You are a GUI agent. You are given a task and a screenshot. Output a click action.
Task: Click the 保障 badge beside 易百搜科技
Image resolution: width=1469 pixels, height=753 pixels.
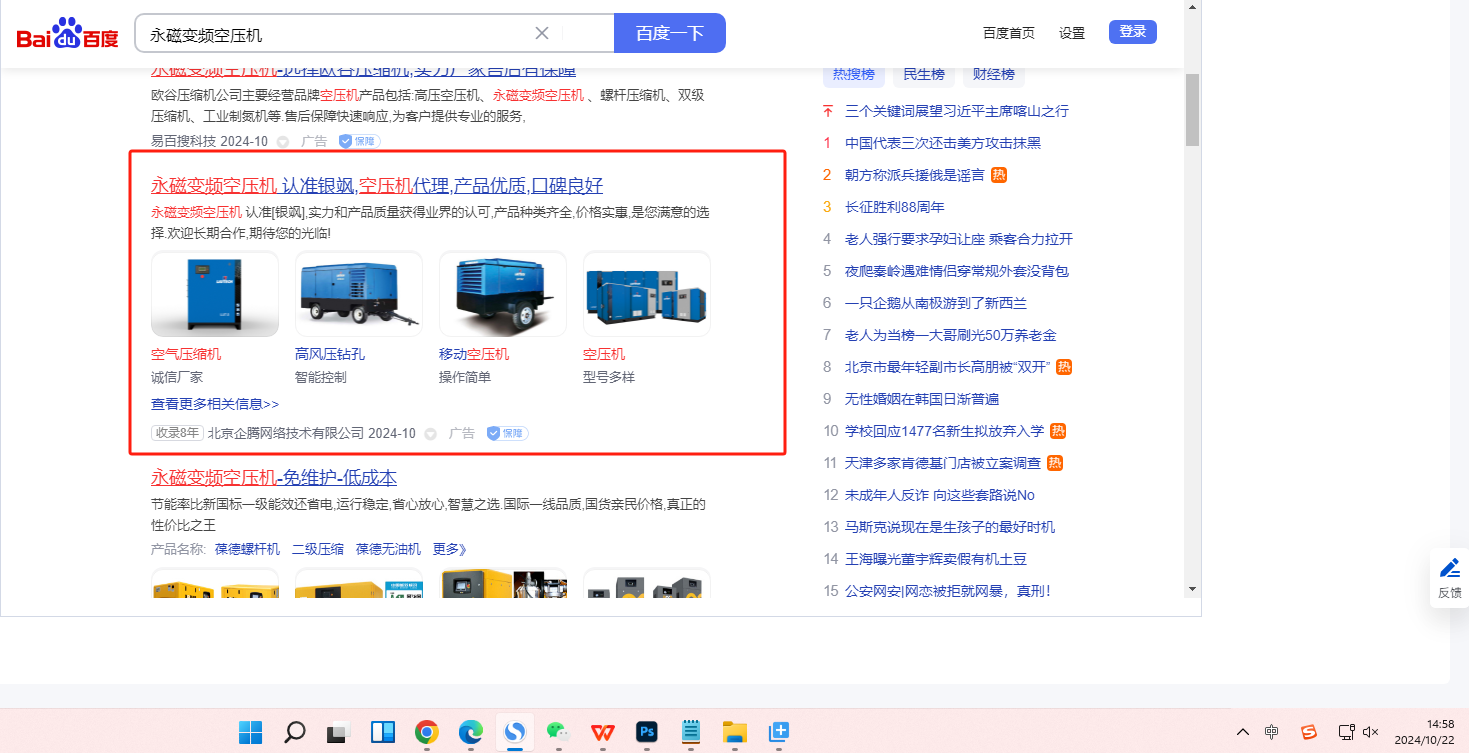click(359, 141)
